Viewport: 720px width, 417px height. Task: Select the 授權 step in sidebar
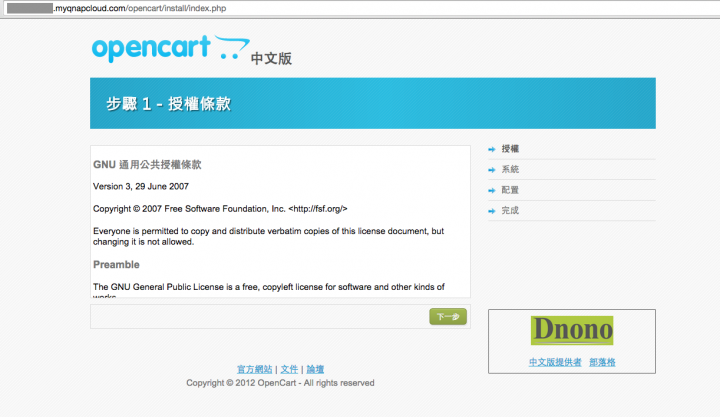[x=510, y=149]
